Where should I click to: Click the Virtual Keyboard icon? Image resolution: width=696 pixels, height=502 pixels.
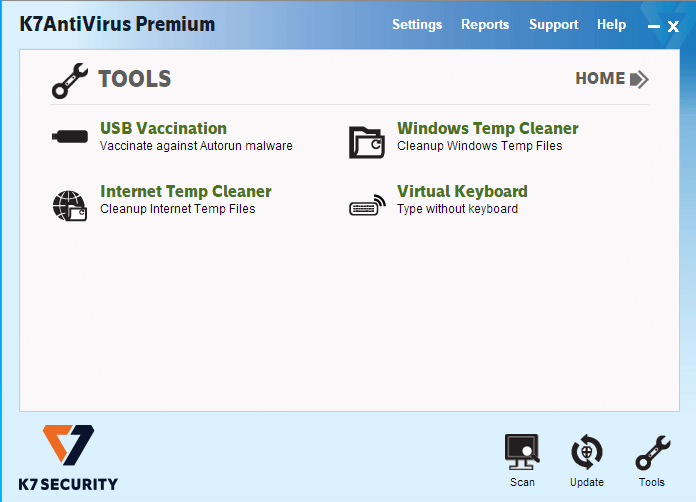[367, 205]
